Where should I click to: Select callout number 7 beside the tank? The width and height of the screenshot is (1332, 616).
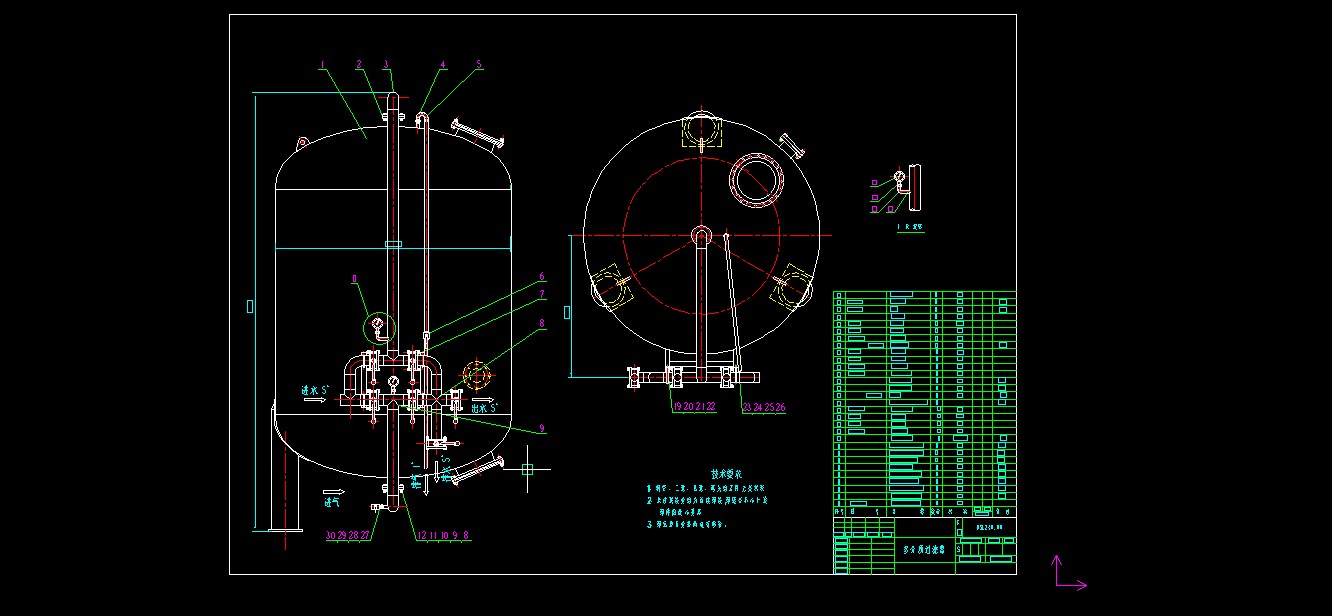click(x=541, y=295)
